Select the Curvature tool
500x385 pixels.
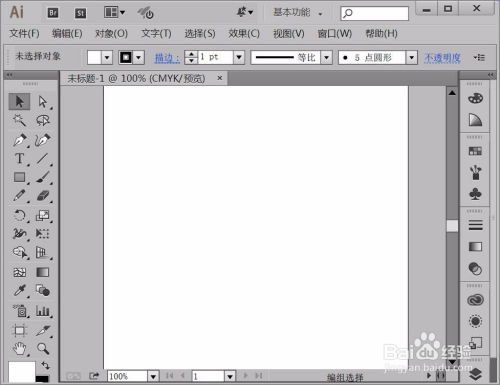[43, 140]
